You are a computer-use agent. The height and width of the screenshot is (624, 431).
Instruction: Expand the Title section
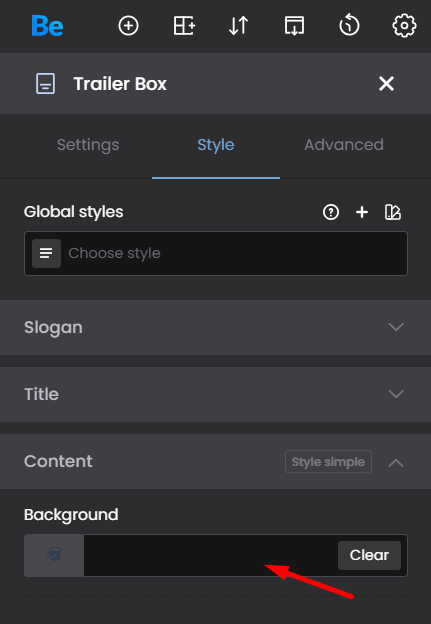tap(215, 394)
